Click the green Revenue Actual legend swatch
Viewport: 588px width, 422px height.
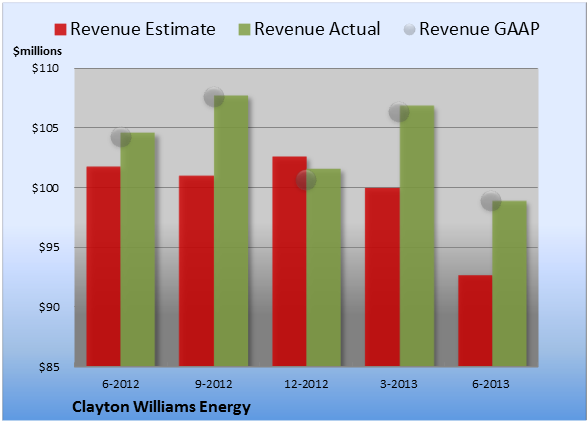[244, 30]
